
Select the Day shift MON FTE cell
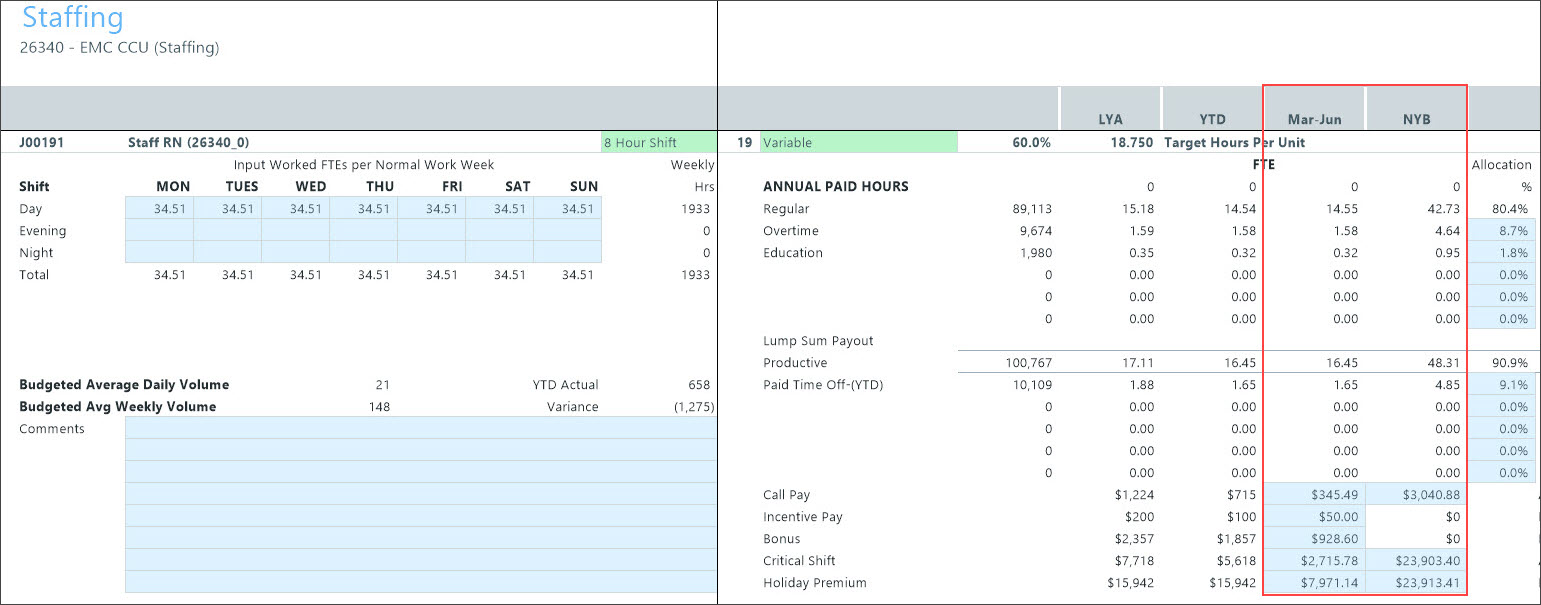tap(159, 209)
